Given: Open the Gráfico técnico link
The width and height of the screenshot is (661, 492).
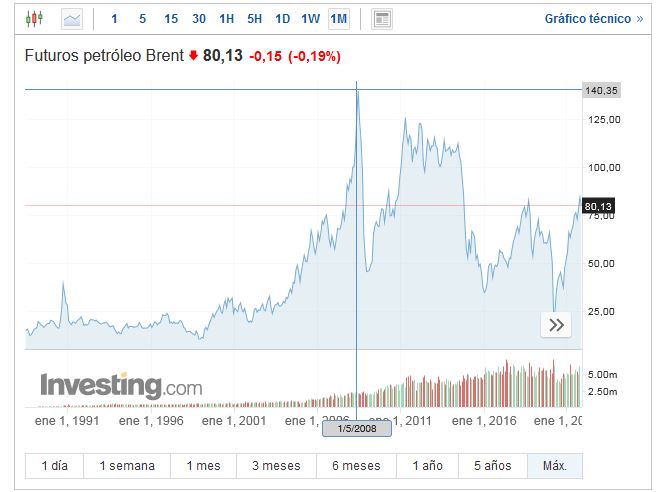Looking at the screenshot, I should 594,19.
